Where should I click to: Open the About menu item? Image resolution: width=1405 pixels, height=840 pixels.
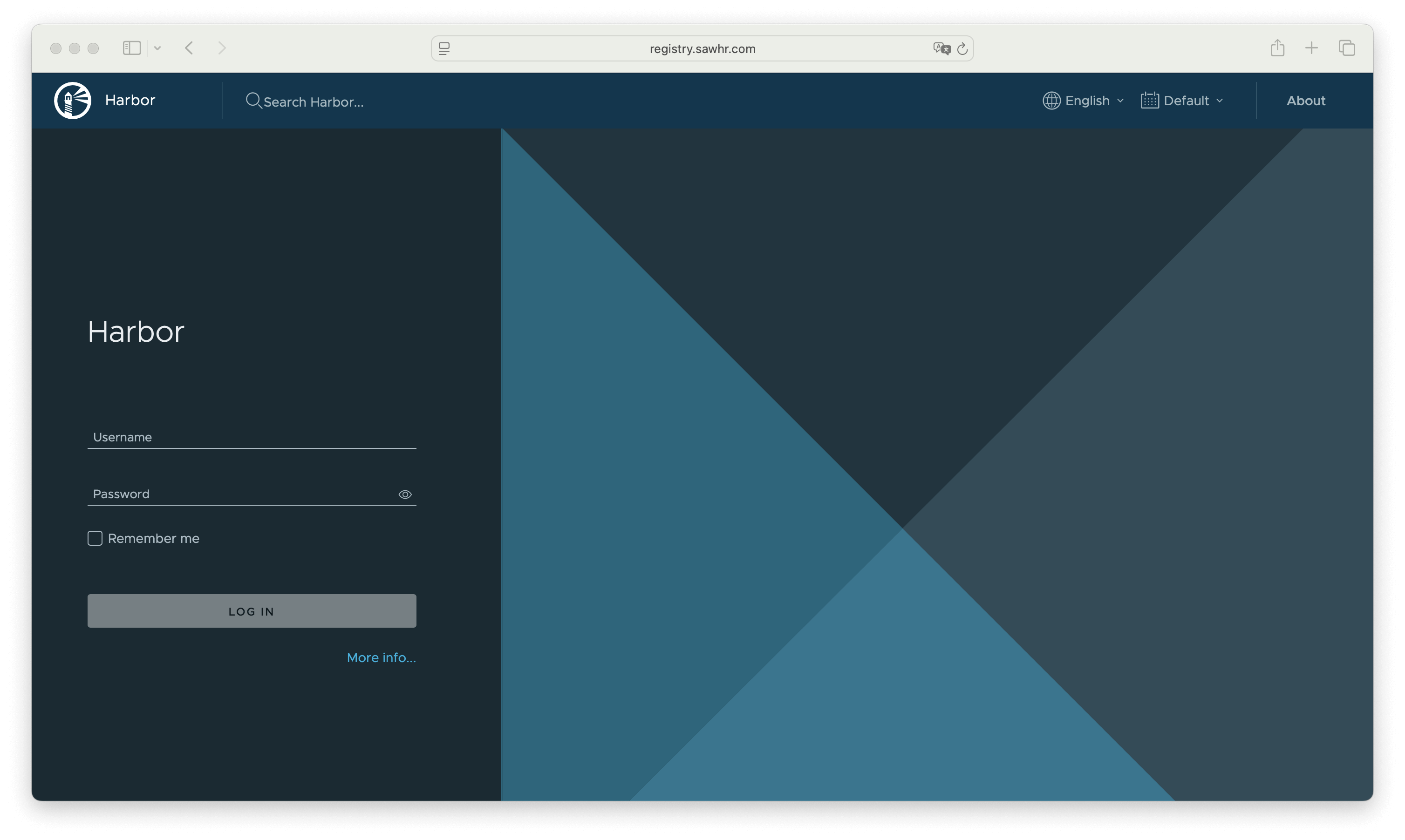point(1305,101)
